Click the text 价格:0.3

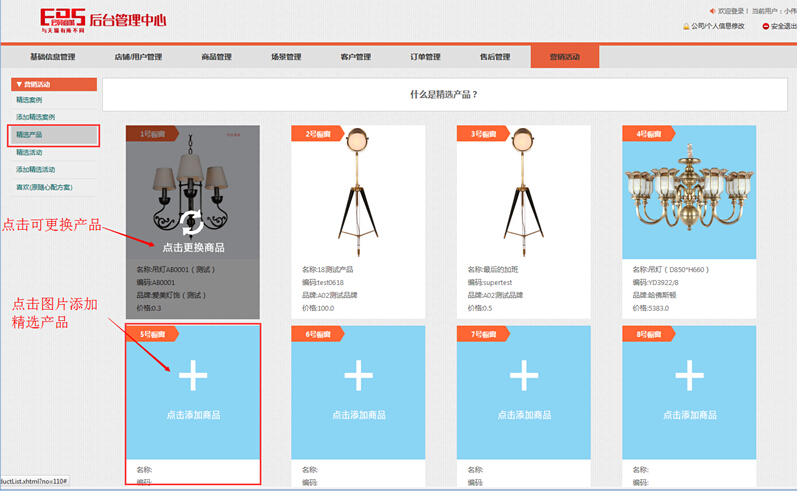click(x=148, y=308)
